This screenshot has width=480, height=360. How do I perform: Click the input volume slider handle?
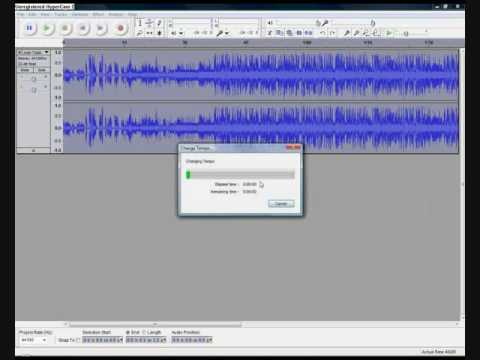tap(373, 23)
